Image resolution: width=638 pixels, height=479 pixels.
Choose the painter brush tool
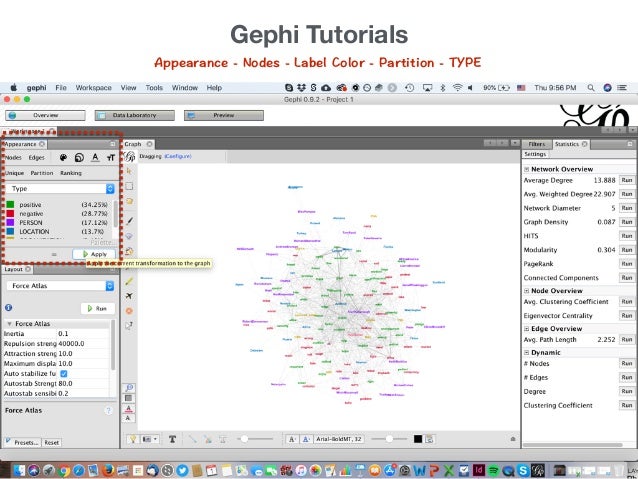pyautogui.click(x=129, y=221)
